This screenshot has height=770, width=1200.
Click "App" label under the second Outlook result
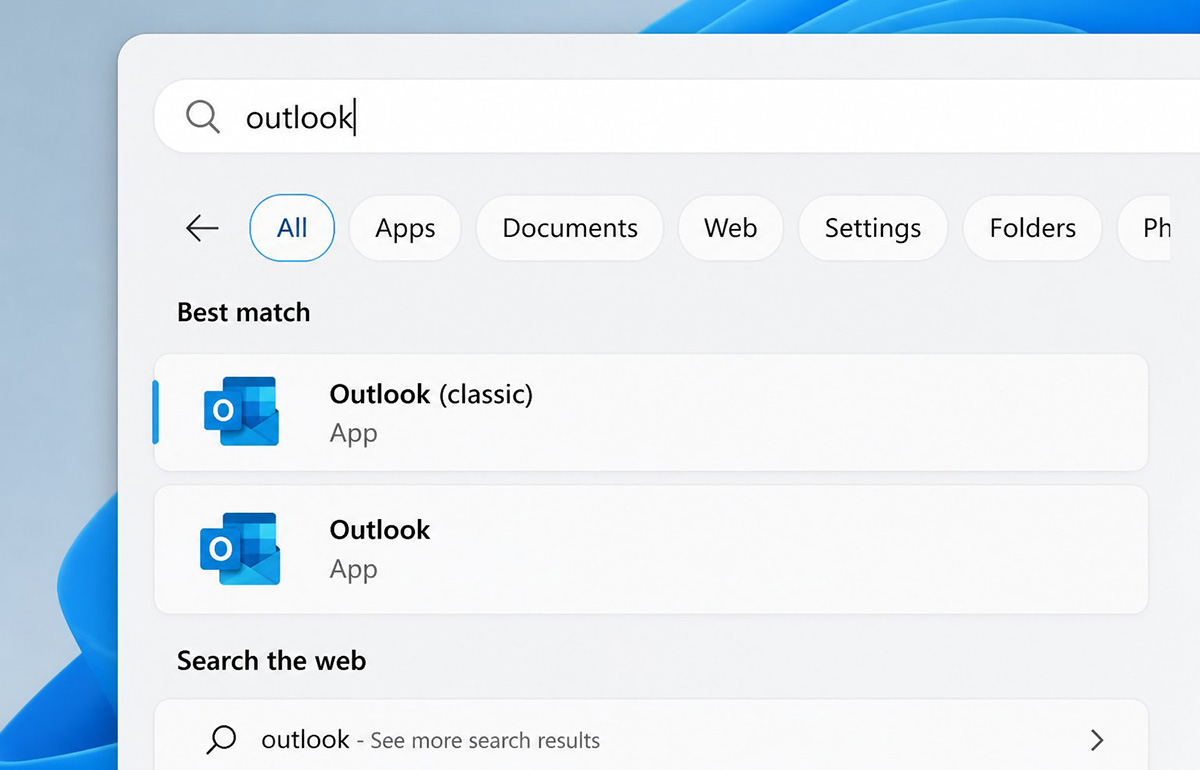[353, 570]
